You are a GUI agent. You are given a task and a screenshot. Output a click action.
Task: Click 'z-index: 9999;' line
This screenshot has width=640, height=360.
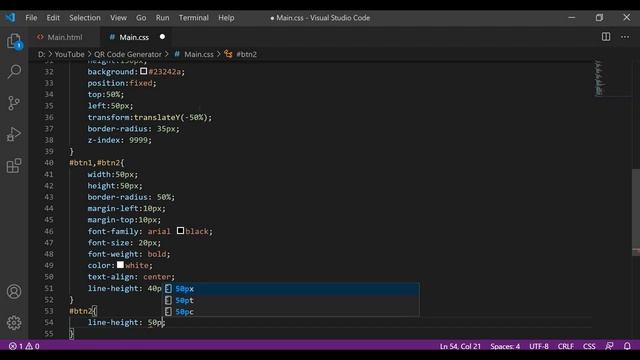coord(120,140)
